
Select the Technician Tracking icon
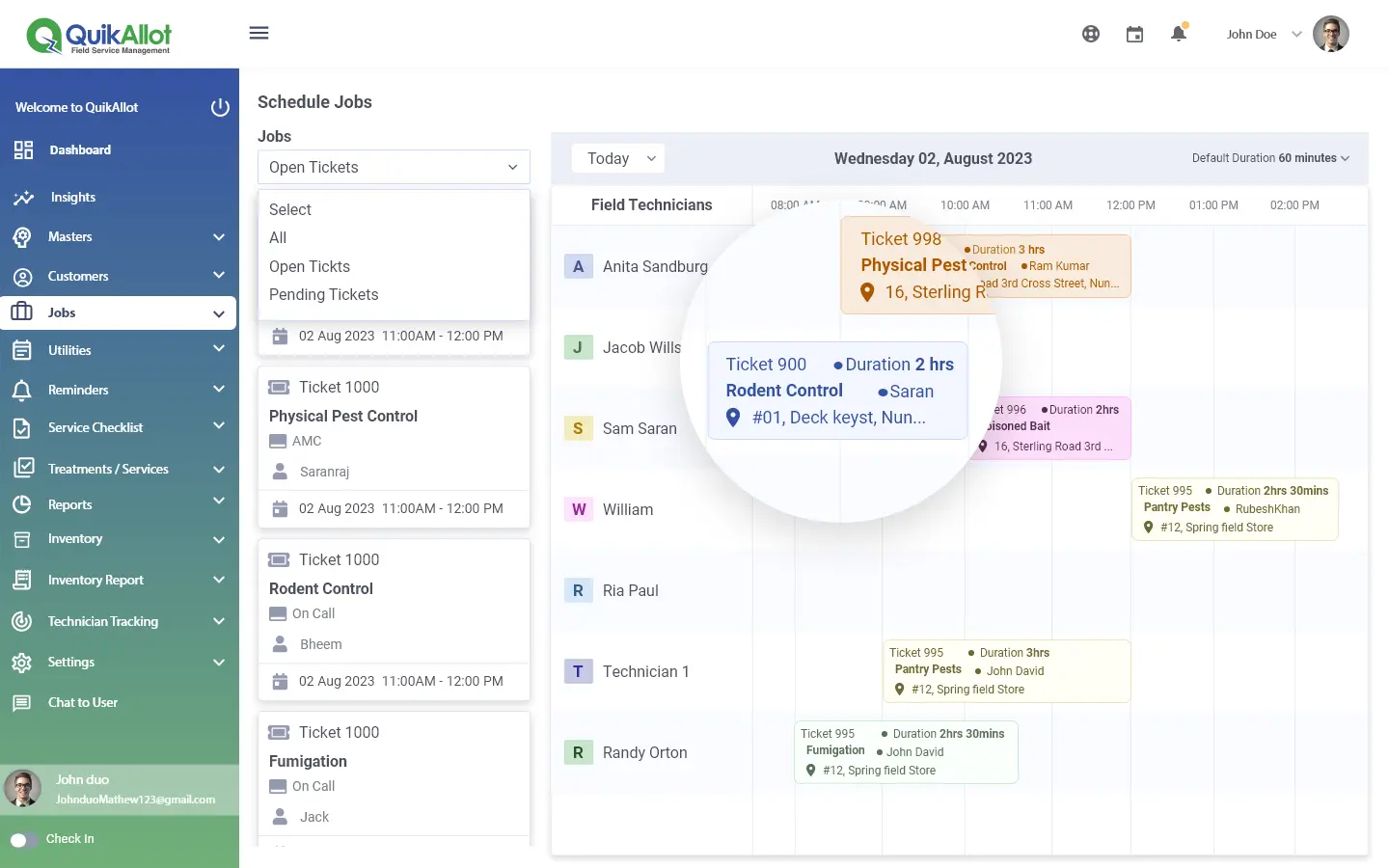pyautogui.click(x=21, y=621)
